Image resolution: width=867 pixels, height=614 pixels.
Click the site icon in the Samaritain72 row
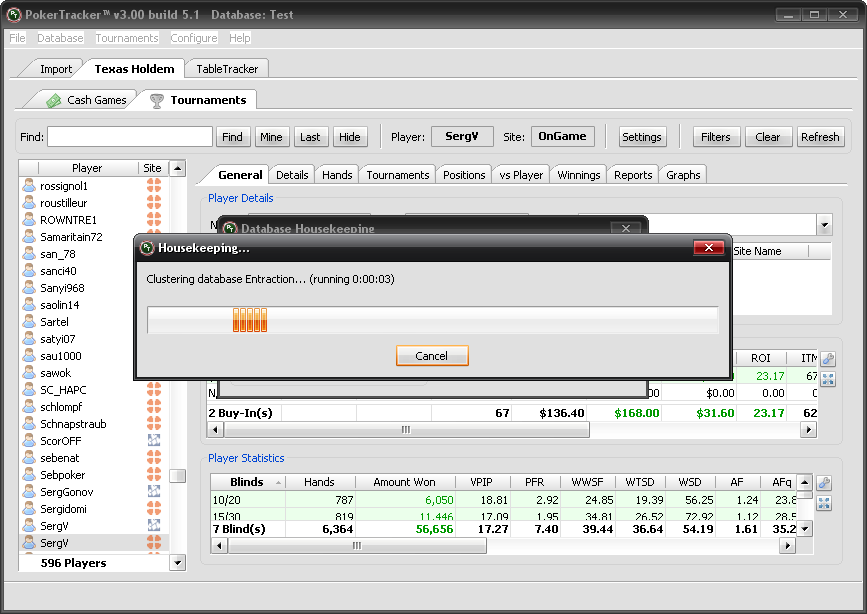pyautogui.click(x=153, y=237)
